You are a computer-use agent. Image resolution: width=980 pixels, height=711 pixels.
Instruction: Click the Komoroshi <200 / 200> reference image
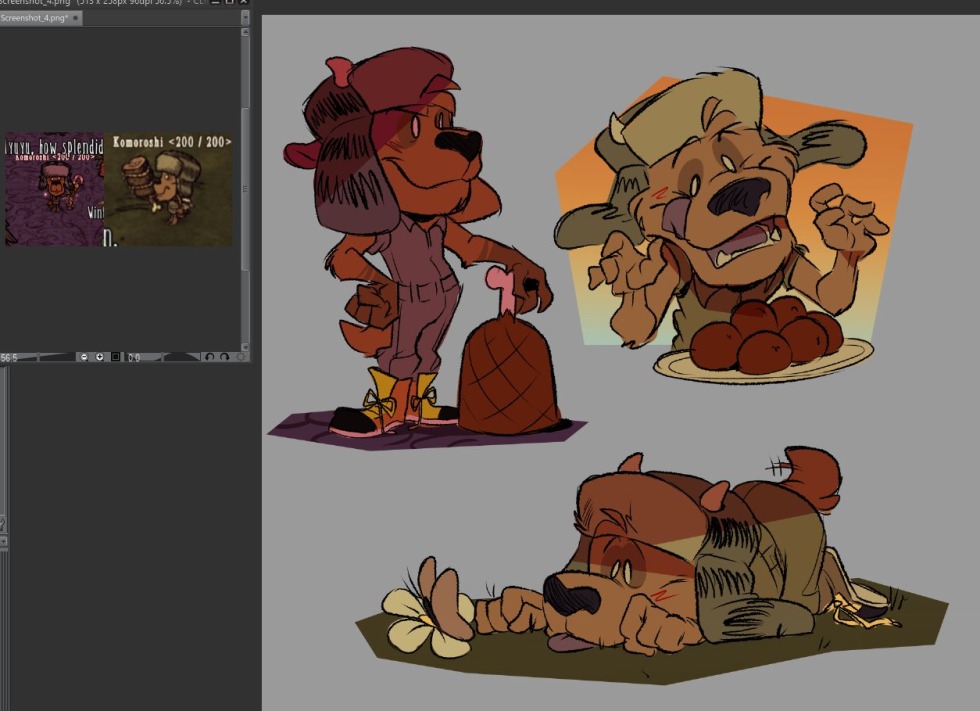168,189
